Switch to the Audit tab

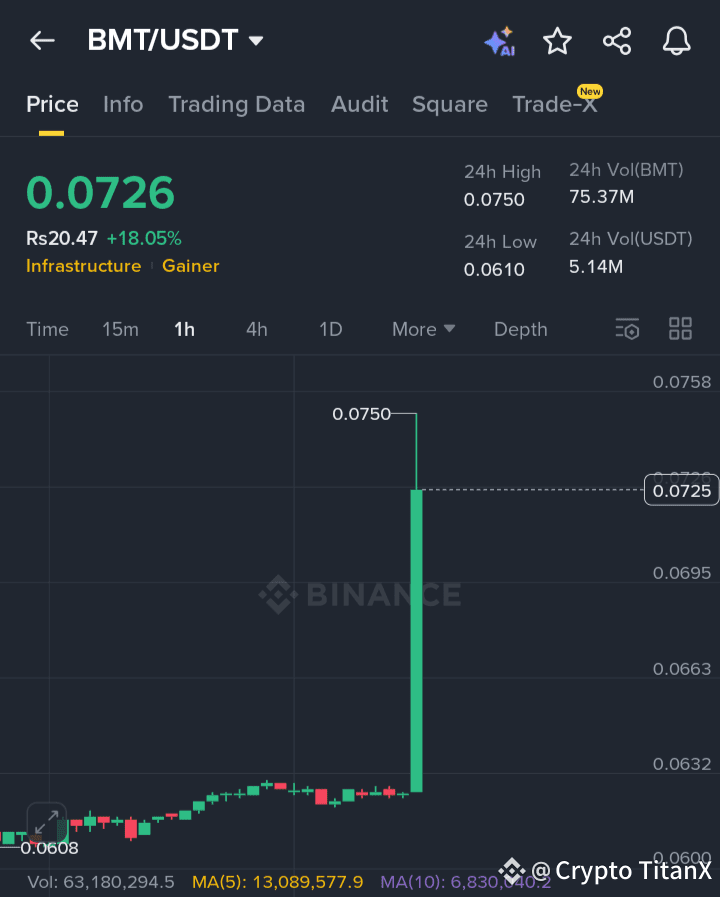tap(359, 105)
